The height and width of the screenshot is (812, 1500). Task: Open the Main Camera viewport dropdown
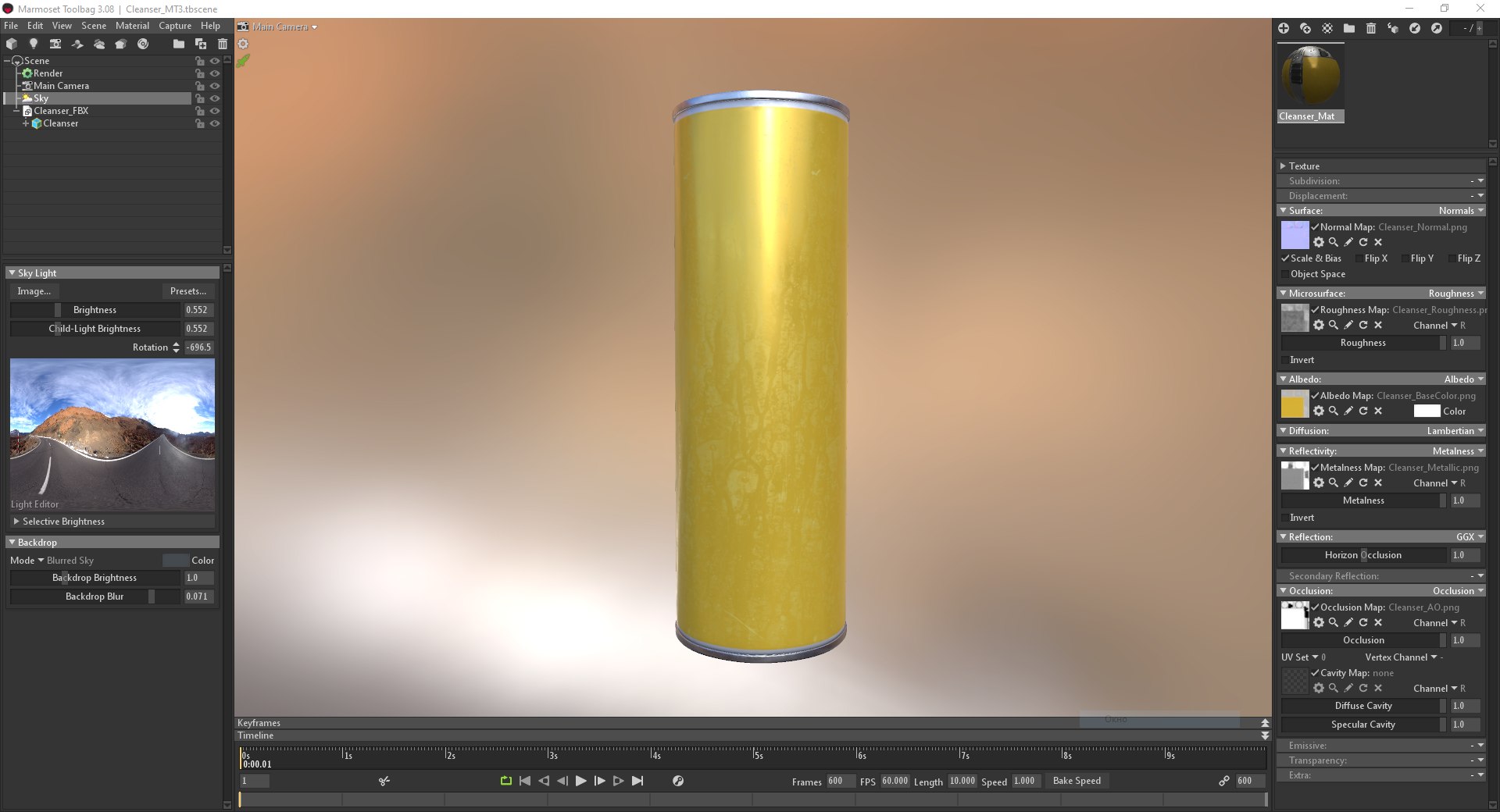[284, 27]
